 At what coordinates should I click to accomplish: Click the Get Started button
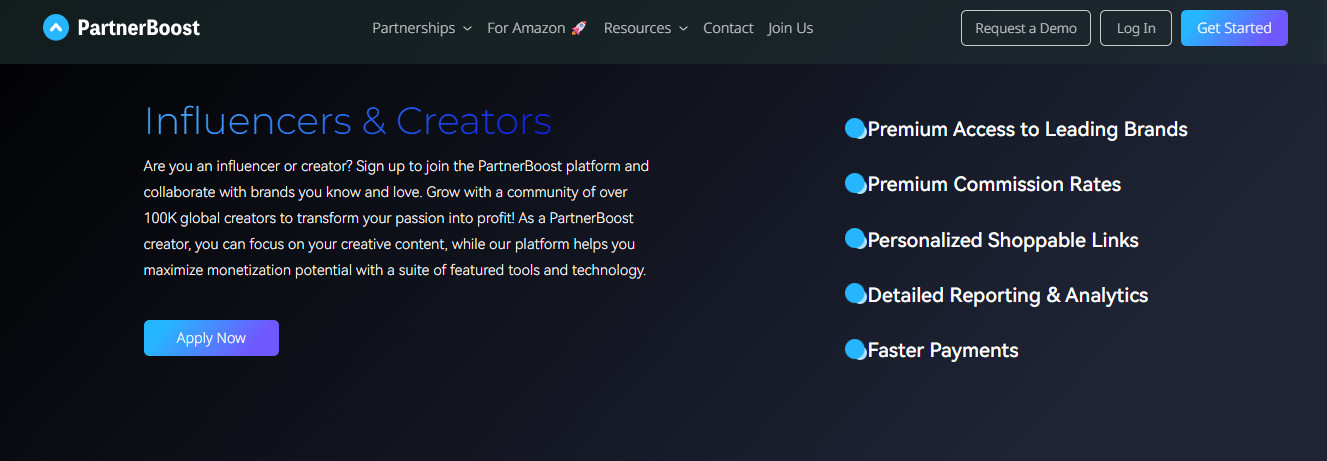(1234, 28)
